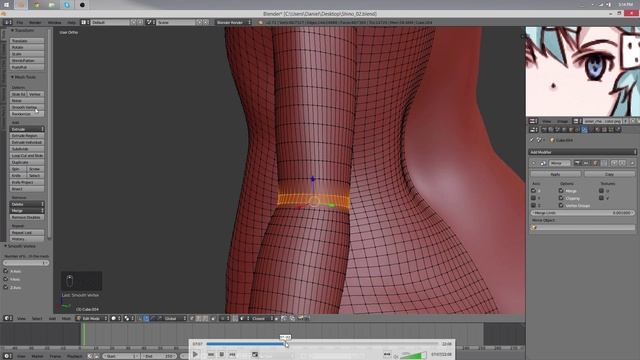Open the Windows Start button

coord(6,4)
